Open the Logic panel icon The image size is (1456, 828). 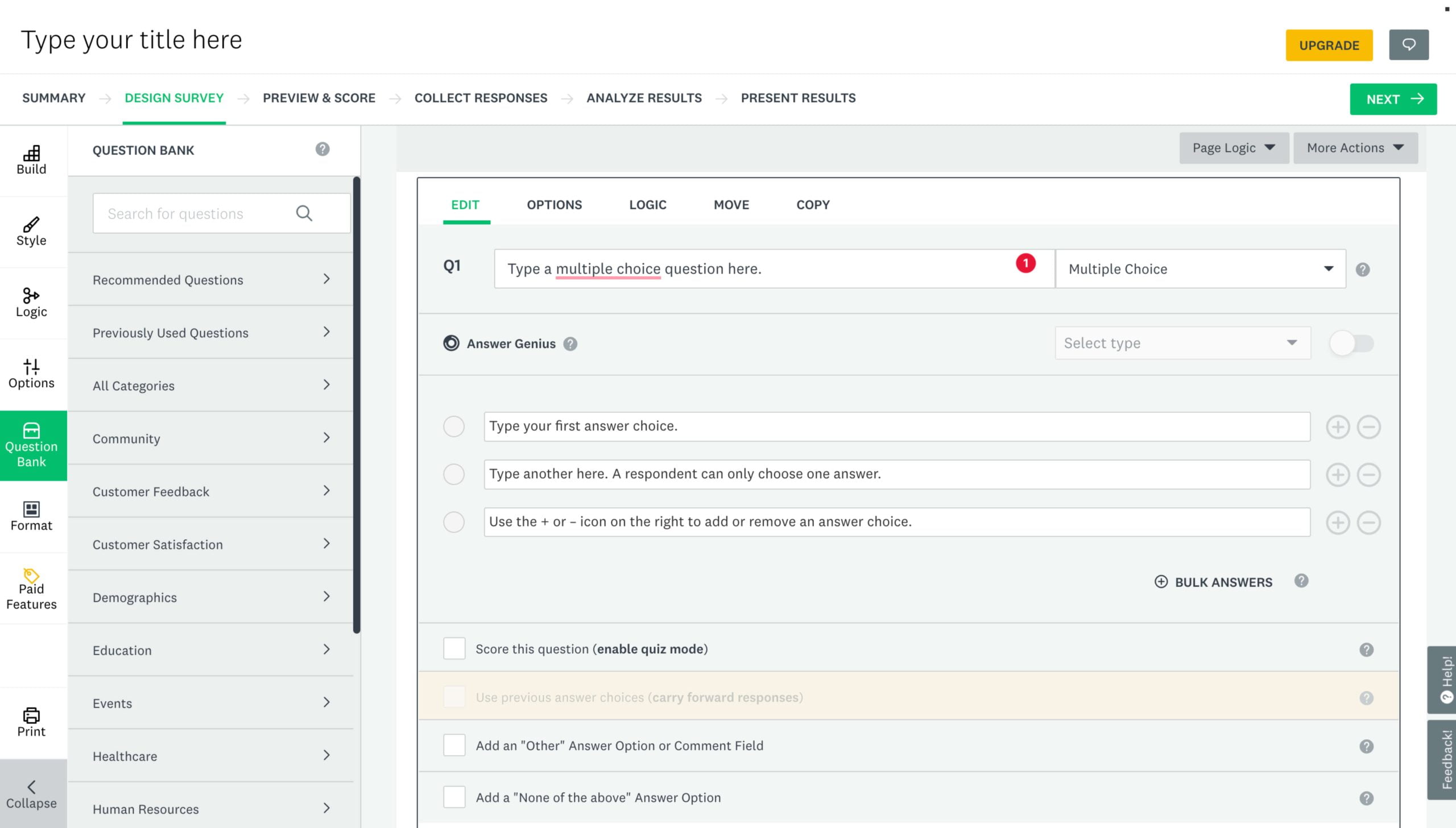tap(31, 302)
